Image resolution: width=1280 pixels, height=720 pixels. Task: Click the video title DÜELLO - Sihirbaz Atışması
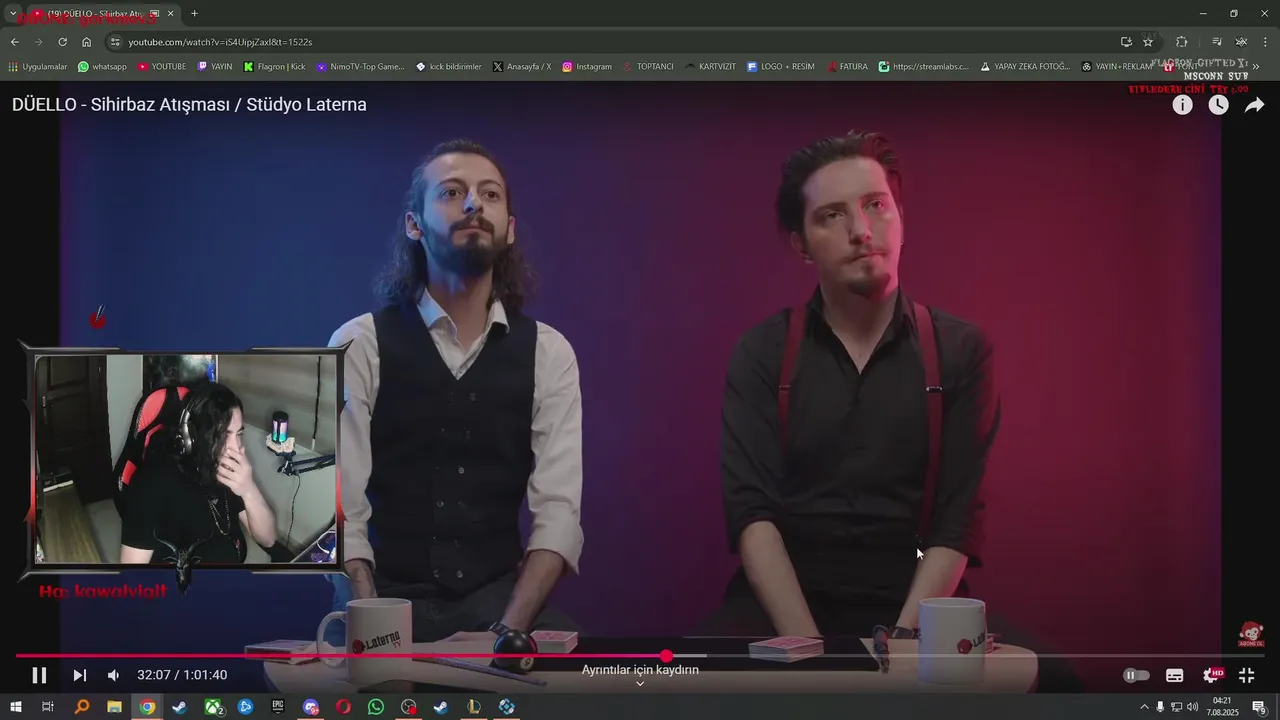189,105
